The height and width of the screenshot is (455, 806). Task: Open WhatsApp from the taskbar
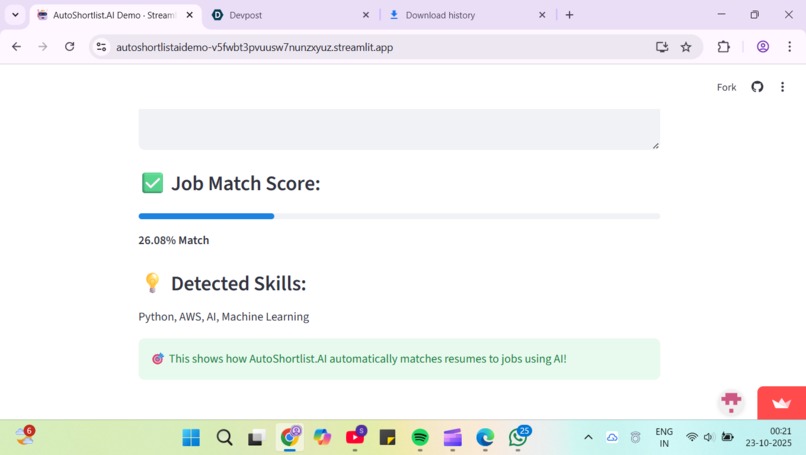(518, 438)
